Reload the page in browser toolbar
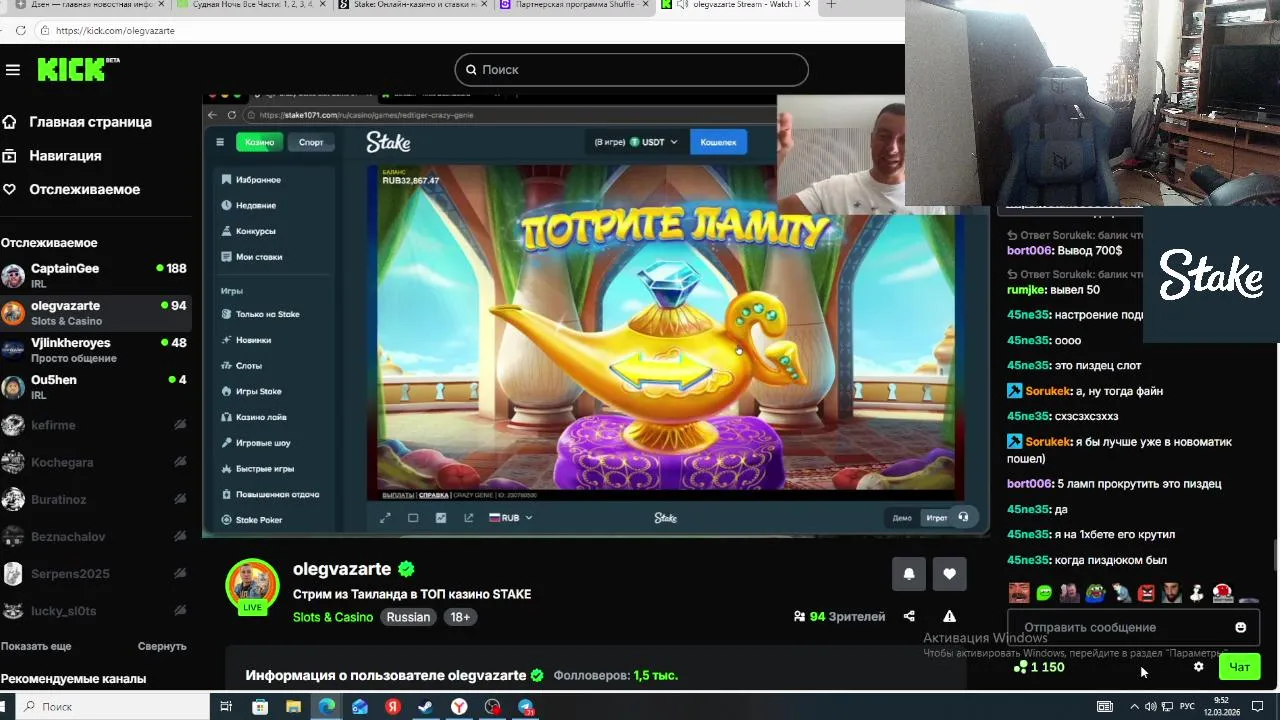The image size is (1280, 720). coord(20,30)
